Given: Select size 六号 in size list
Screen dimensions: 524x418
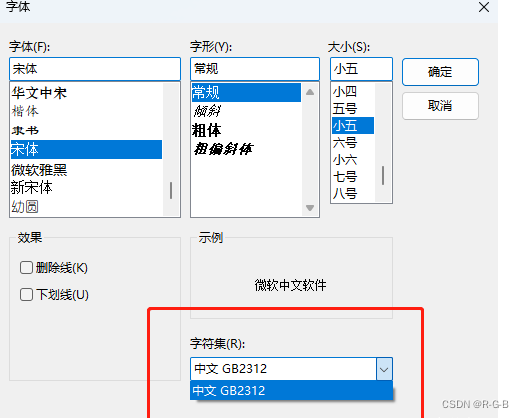Looking at the screenshot, I should point(353,143).
